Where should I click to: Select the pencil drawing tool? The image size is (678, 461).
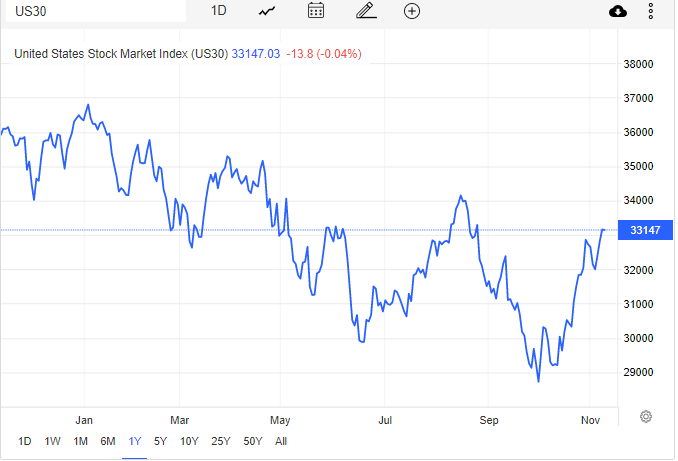pyautogui.click(x=366, y=10)
